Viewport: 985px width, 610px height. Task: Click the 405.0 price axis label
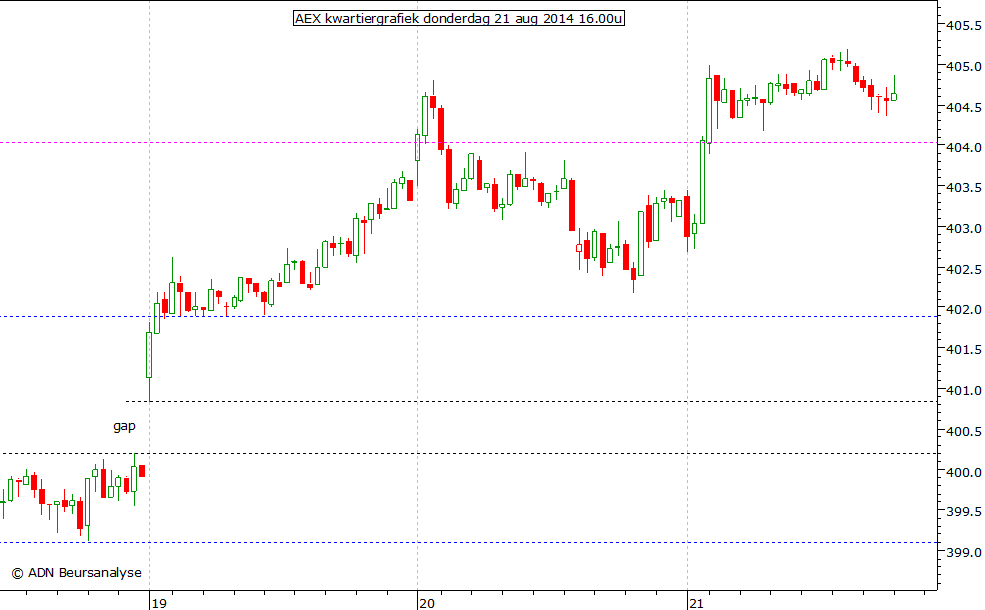coord(964,67)
